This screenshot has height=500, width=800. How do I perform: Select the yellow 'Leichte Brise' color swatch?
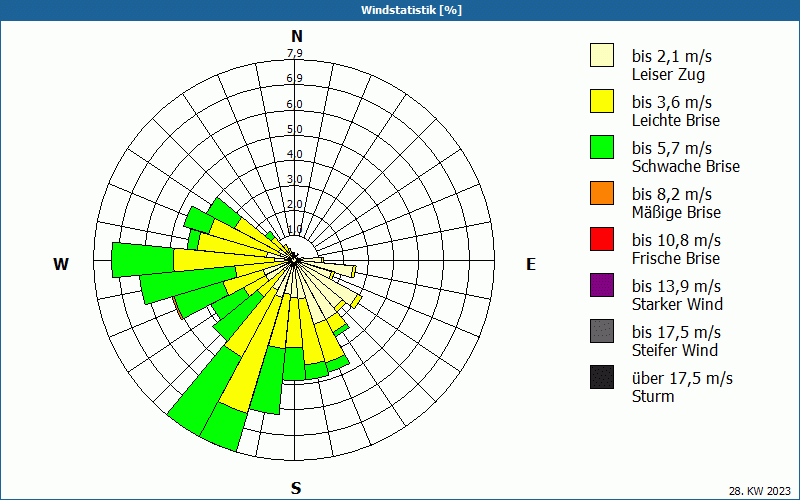click(x=601, y=101)
